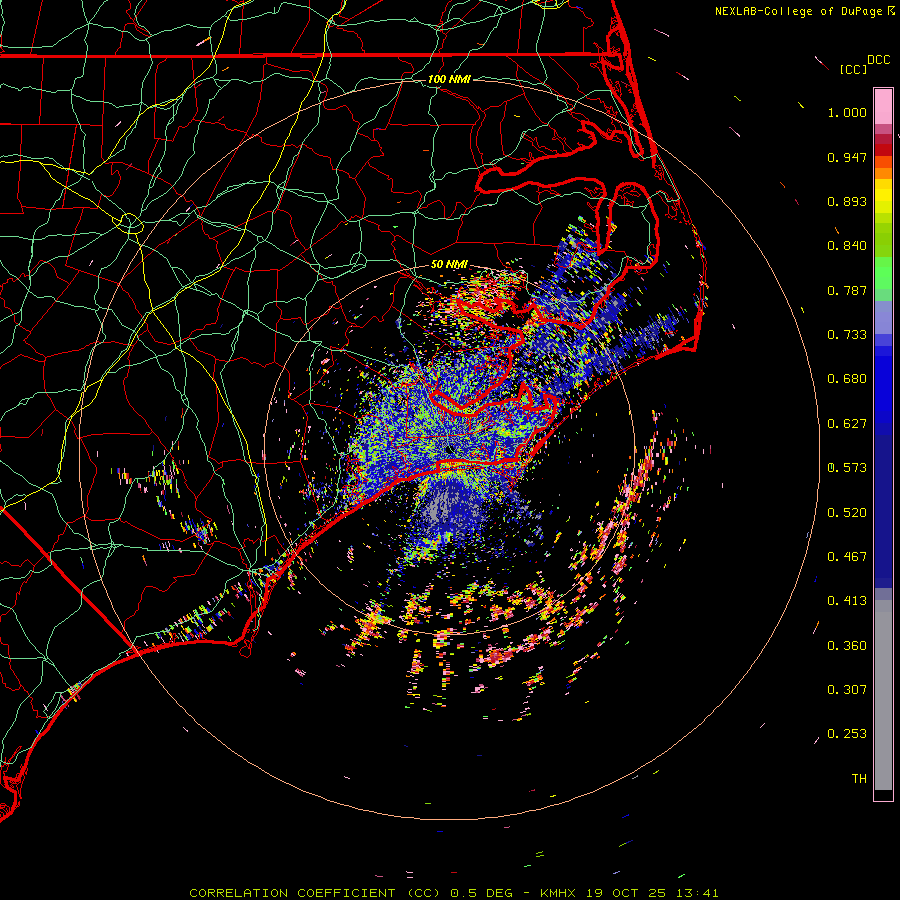Click the 0.627 color scale value
The height and width of the screenshot is (900, 900).
847,424
